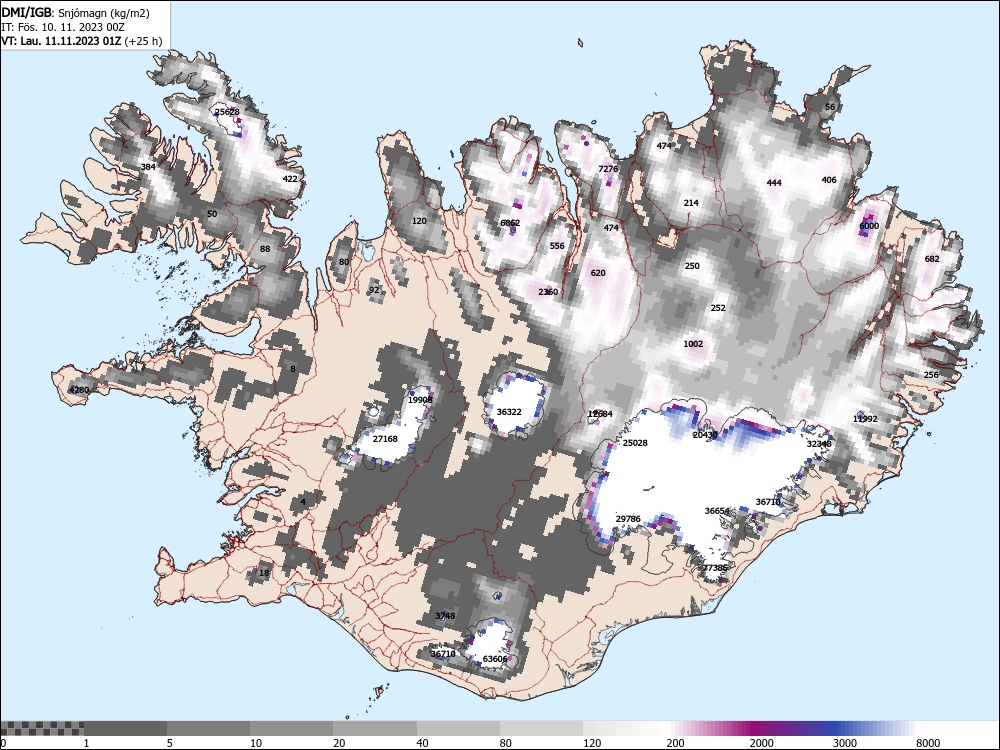This screenshot has width=1000, height=750.
Task: Click the snow value '29786' on the map
Action: pyautogui.click(x=628, y=518)
